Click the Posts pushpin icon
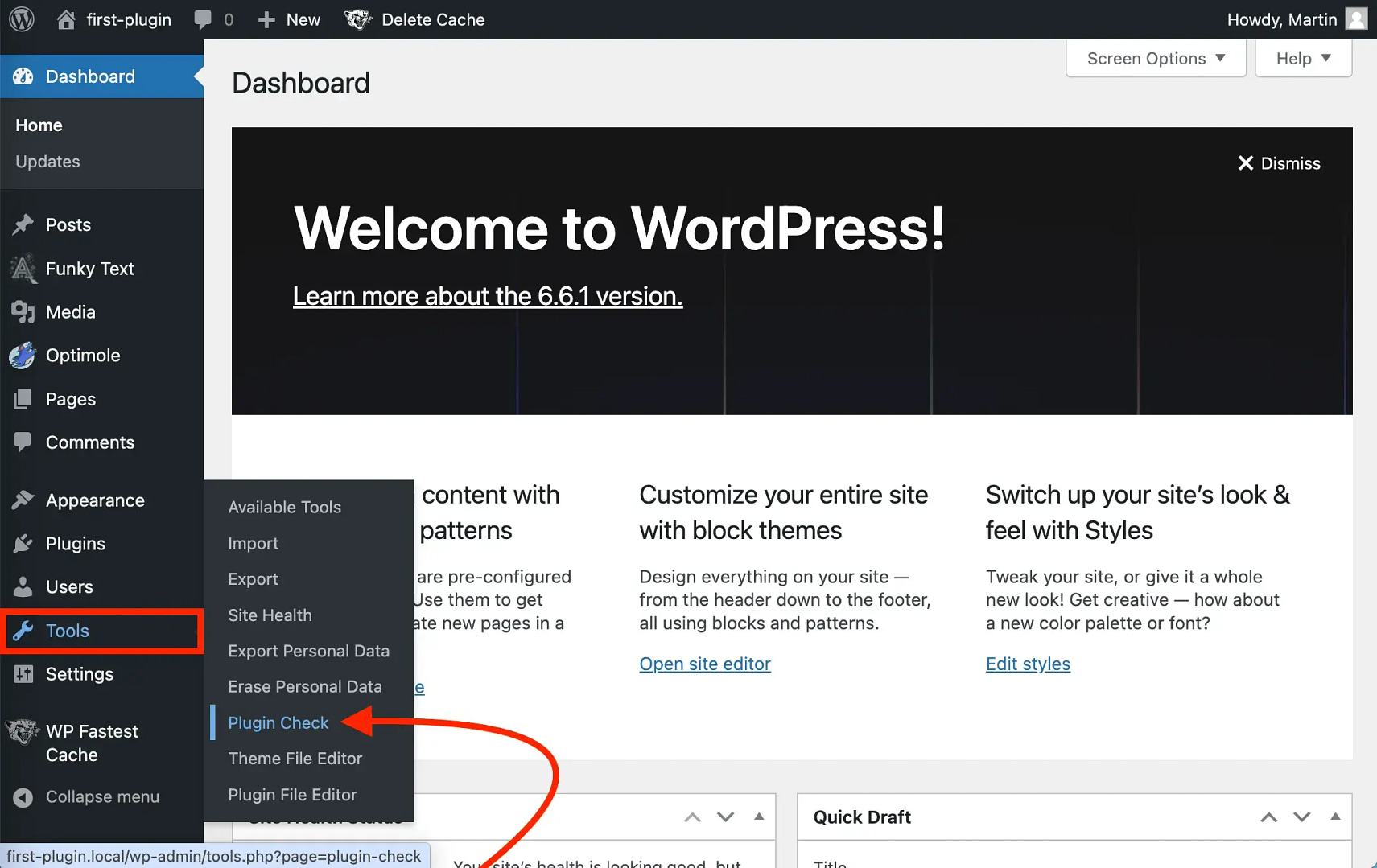 [x=23, y=224]
